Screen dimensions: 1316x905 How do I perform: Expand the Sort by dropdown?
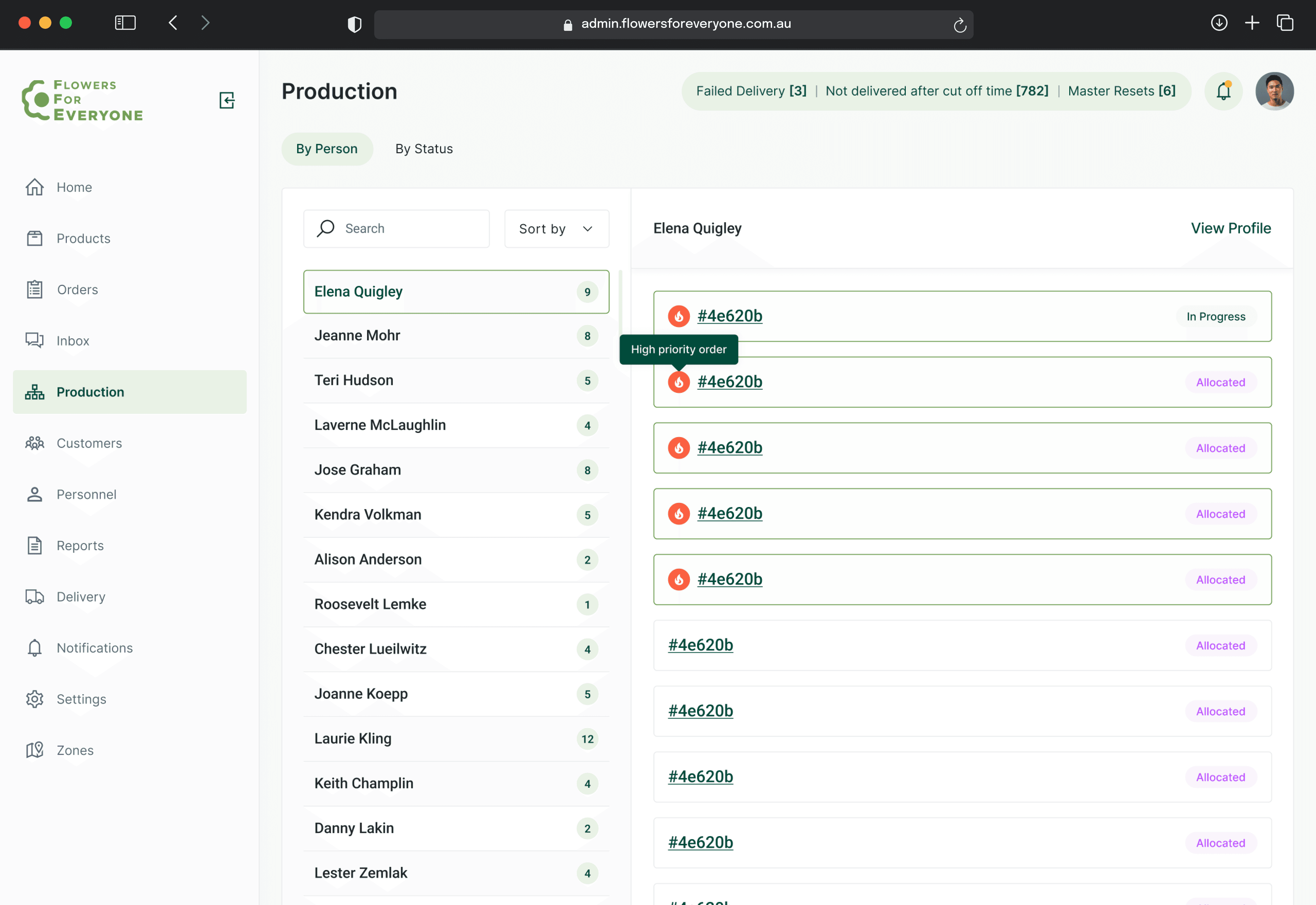click(557, 229)
